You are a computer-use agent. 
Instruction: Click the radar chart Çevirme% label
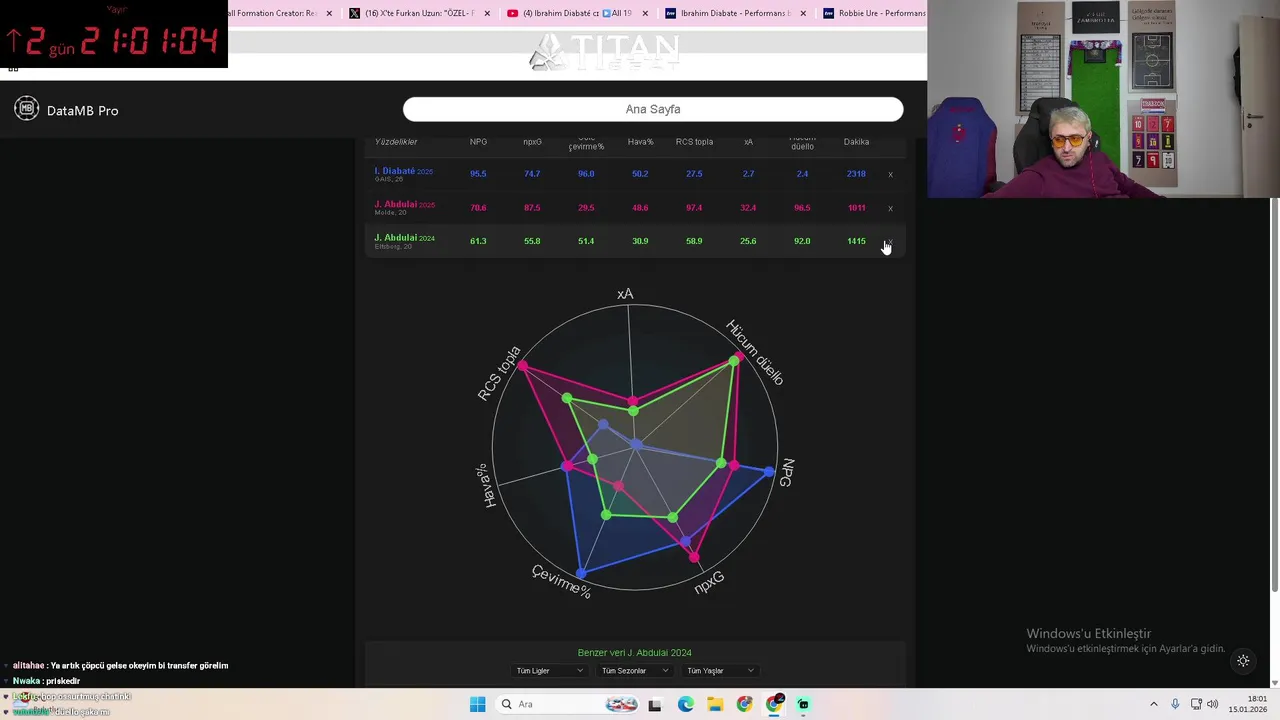pyautogui.click(x=561, y=582)
